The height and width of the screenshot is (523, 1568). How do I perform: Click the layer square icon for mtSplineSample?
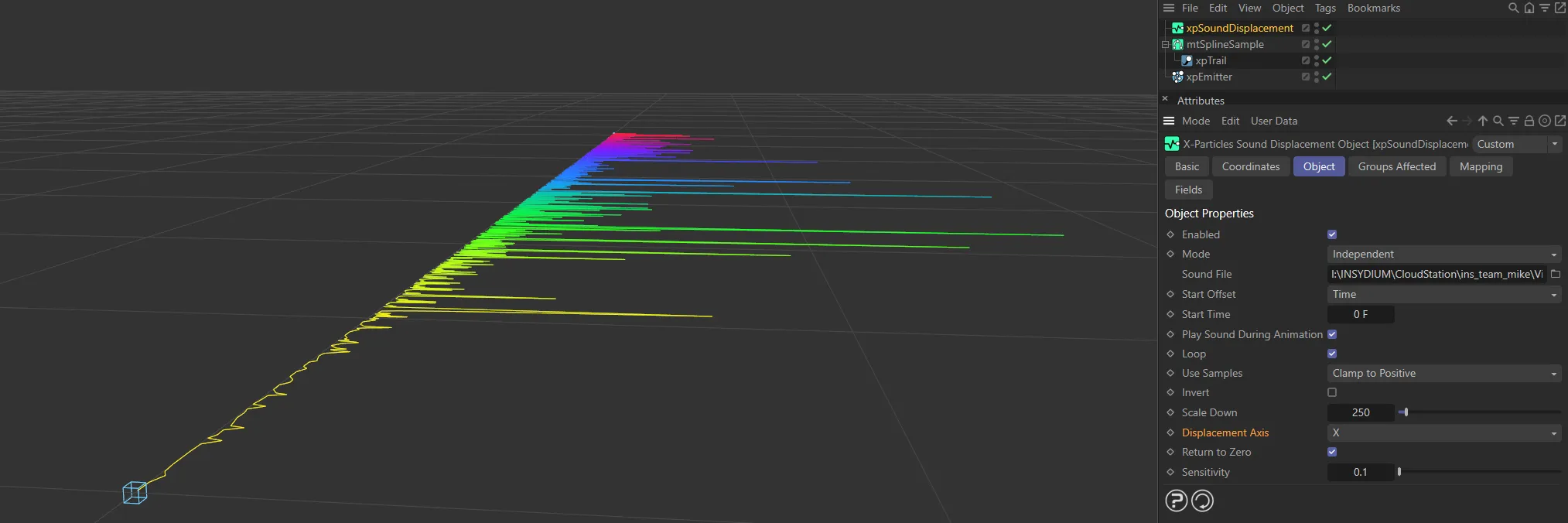coord(1306,44)
